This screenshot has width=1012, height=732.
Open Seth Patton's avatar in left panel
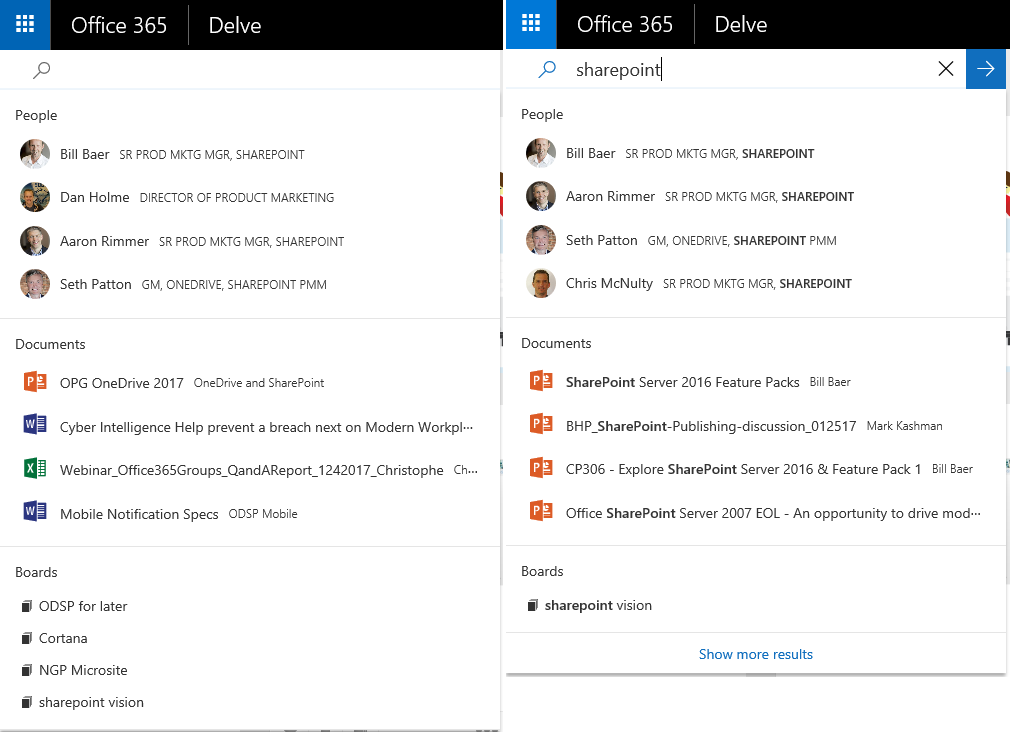pyautogui.click(x=35, y=284)
